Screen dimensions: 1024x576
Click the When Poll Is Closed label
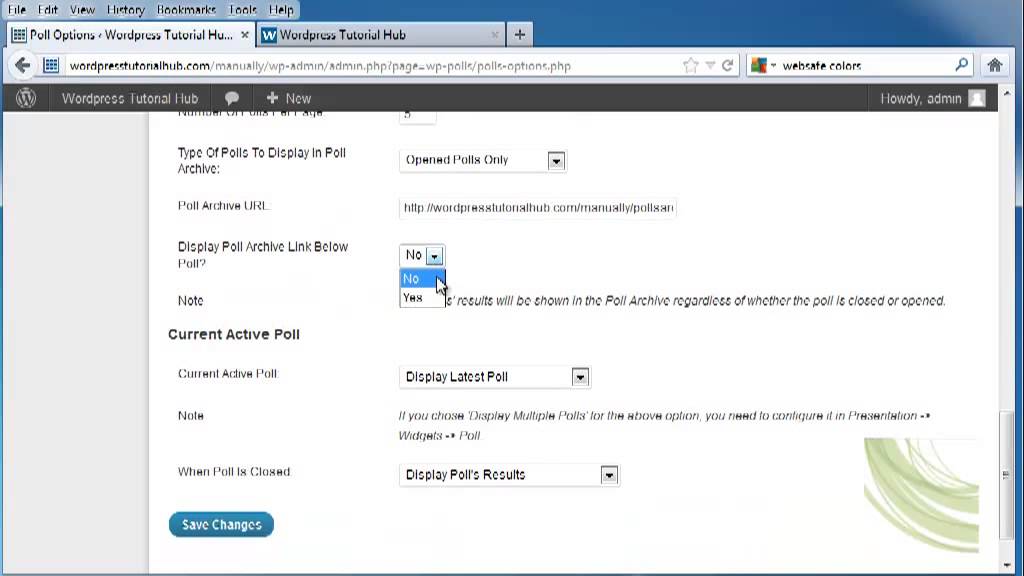[234, 472]
